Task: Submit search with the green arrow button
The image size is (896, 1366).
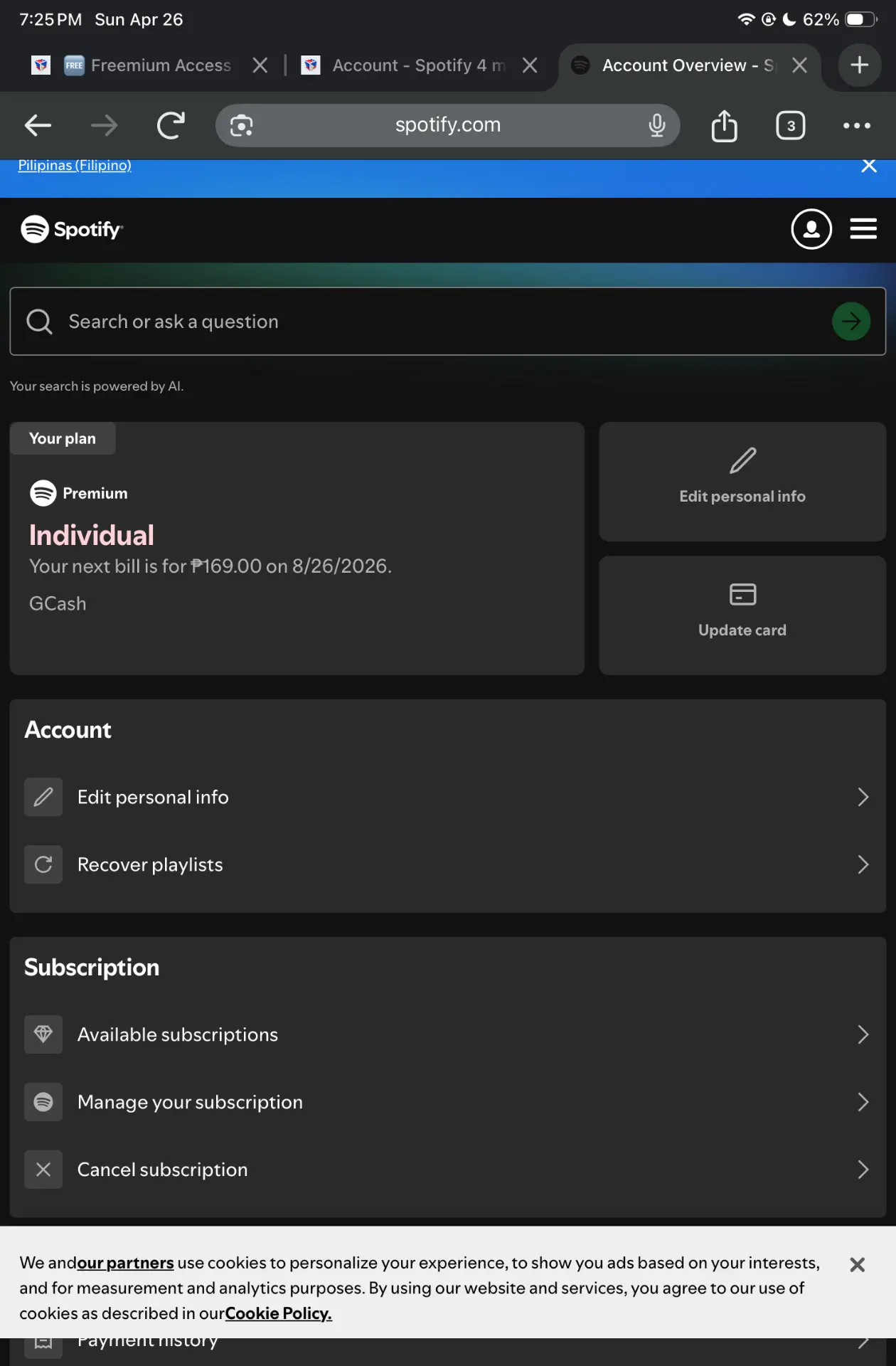Action: (x=851, y=322)
